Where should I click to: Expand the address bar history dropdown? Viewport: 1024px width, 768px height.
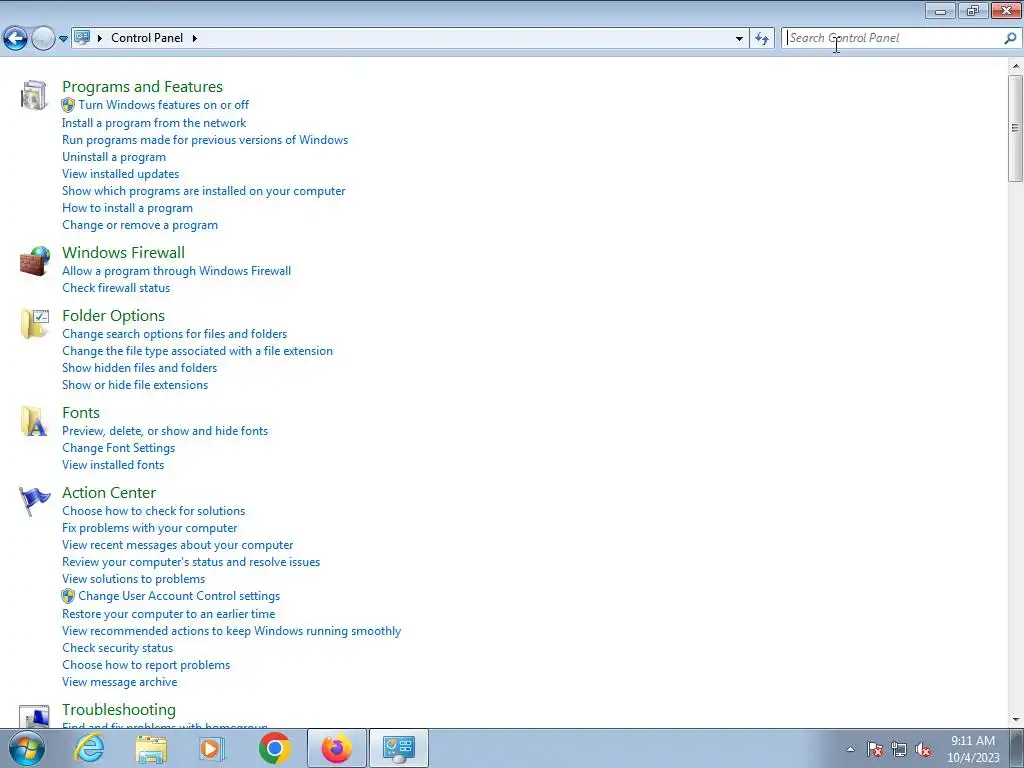tap(739, 39)
